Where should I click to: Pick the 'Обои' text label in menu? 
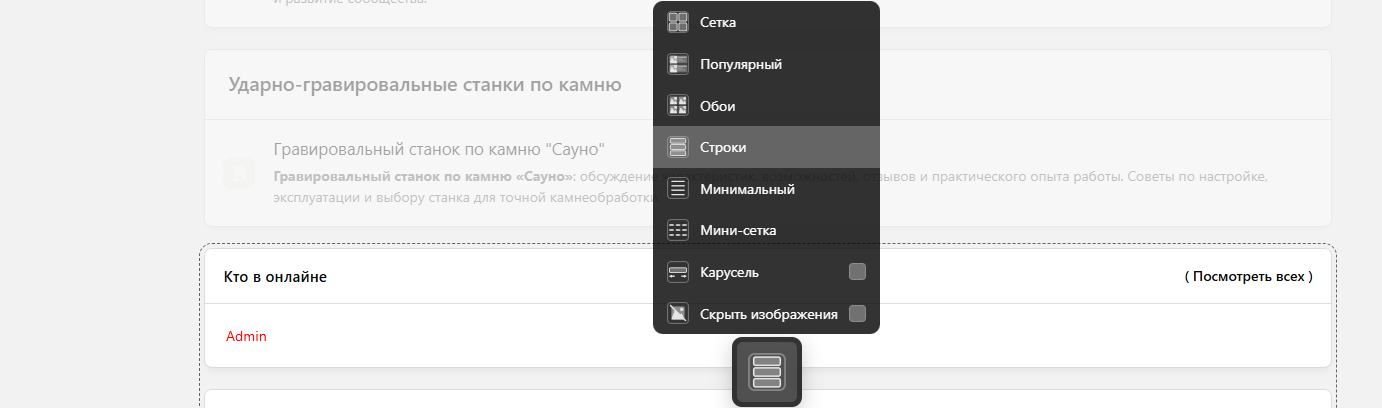[717, 106]
